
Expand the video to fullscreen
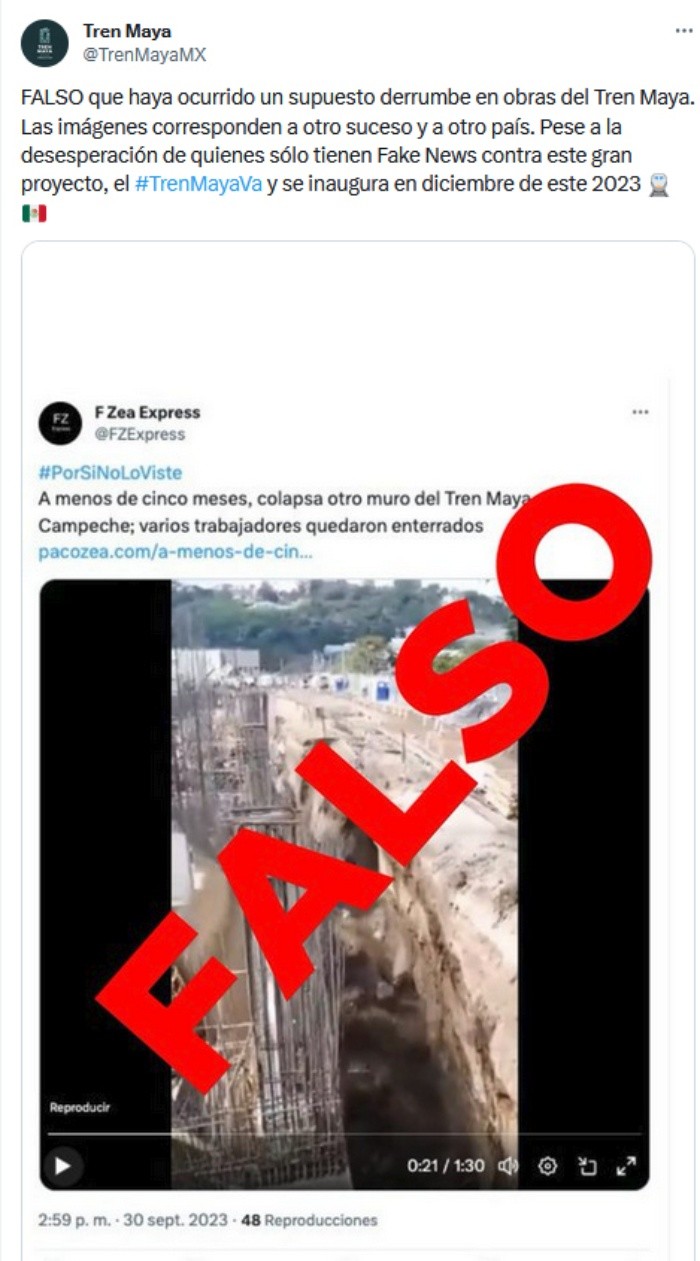pos(626,1165)
